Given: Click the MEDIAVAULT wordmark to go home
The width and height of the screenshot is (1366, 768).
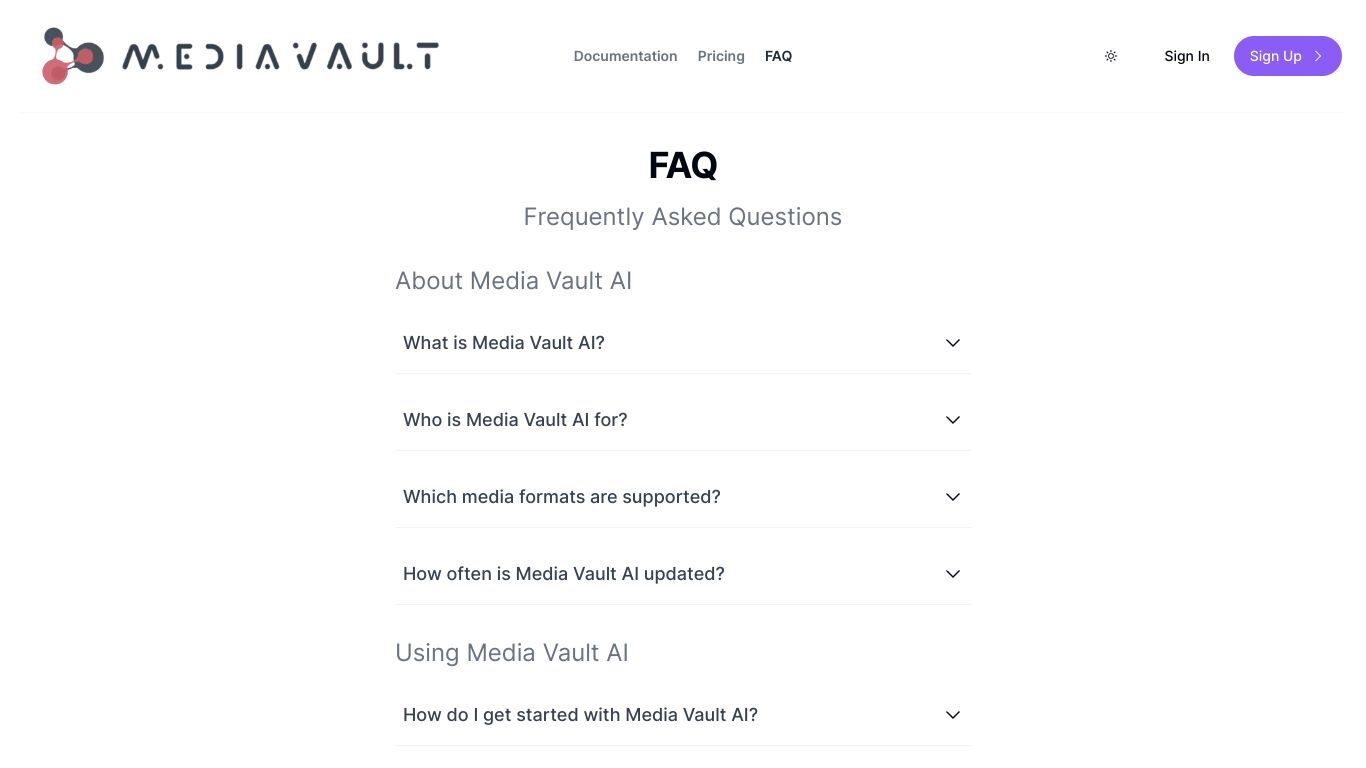Looking at the screenshot, I should click(280, 56).
